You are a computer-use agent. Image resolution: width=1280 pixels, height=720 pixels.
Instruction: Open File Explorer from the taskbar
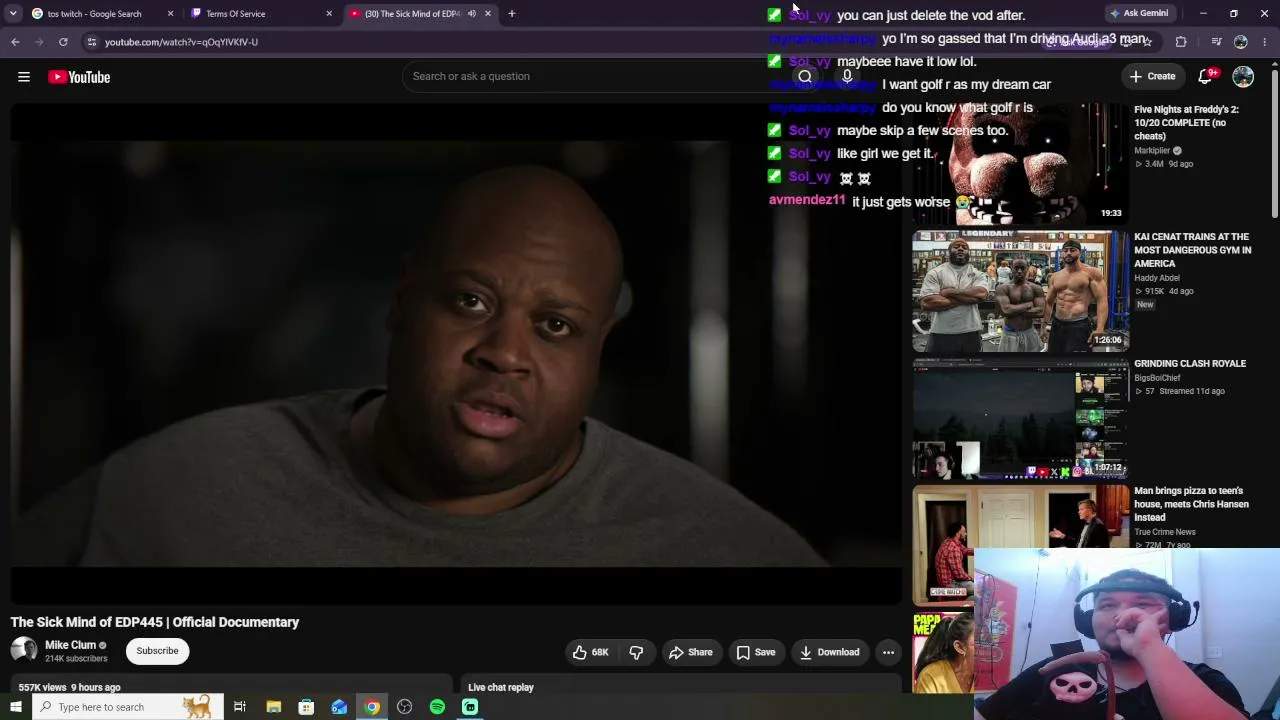(x=273, y=707)
